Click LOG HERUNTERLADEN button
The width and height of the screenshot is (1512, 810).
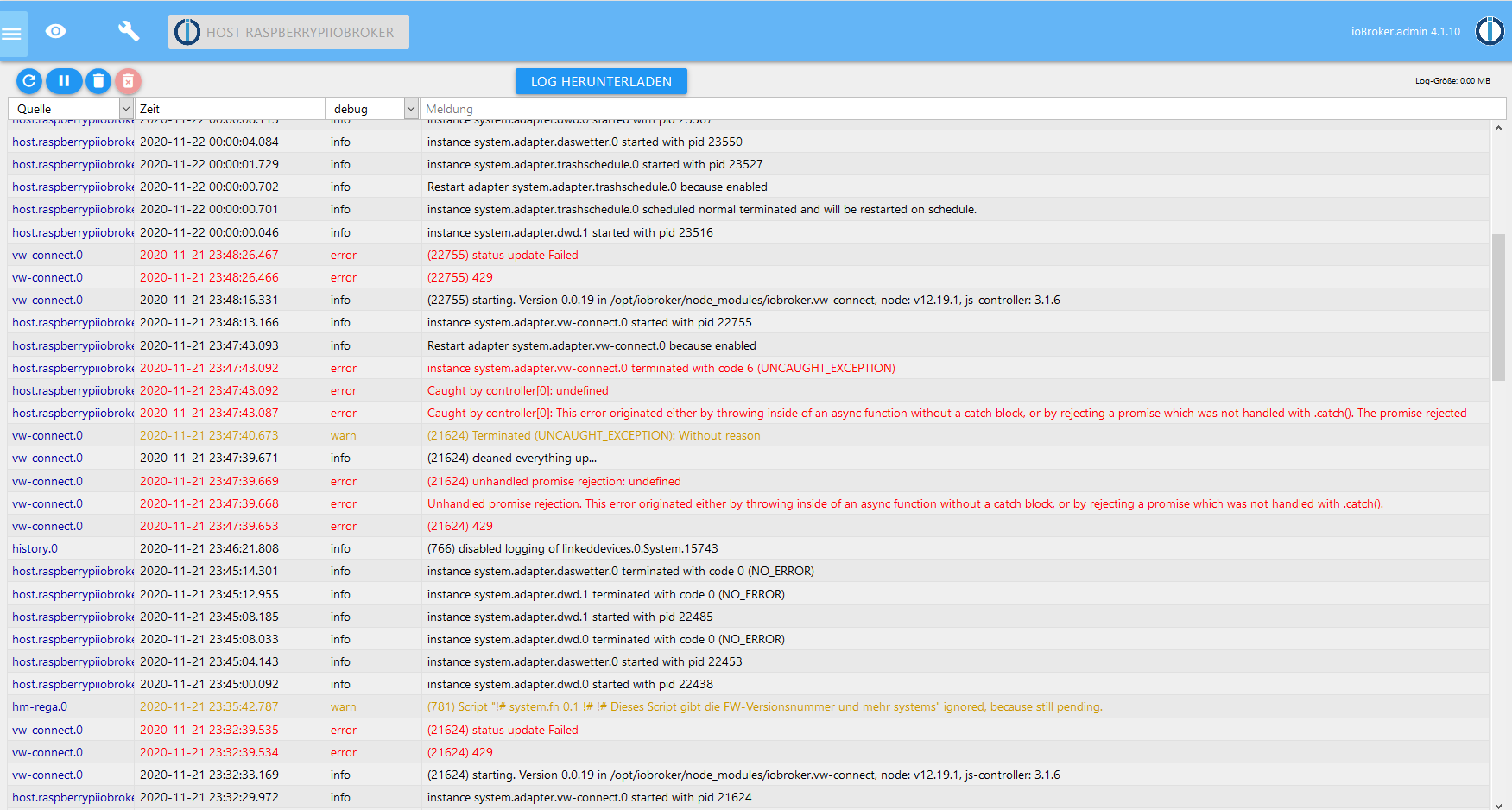(x=601, y=81)
